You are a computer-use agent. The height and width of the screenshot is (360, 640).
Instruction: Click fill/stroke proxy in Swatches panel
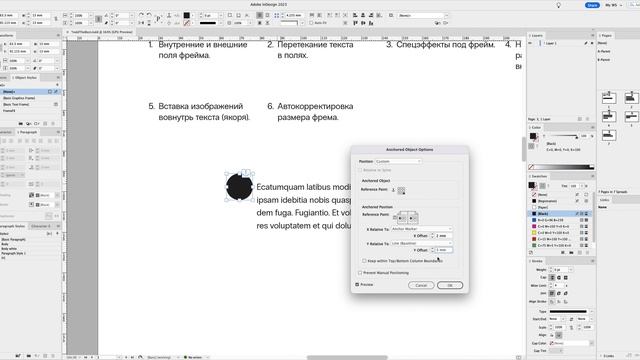(x=532, y=186)
